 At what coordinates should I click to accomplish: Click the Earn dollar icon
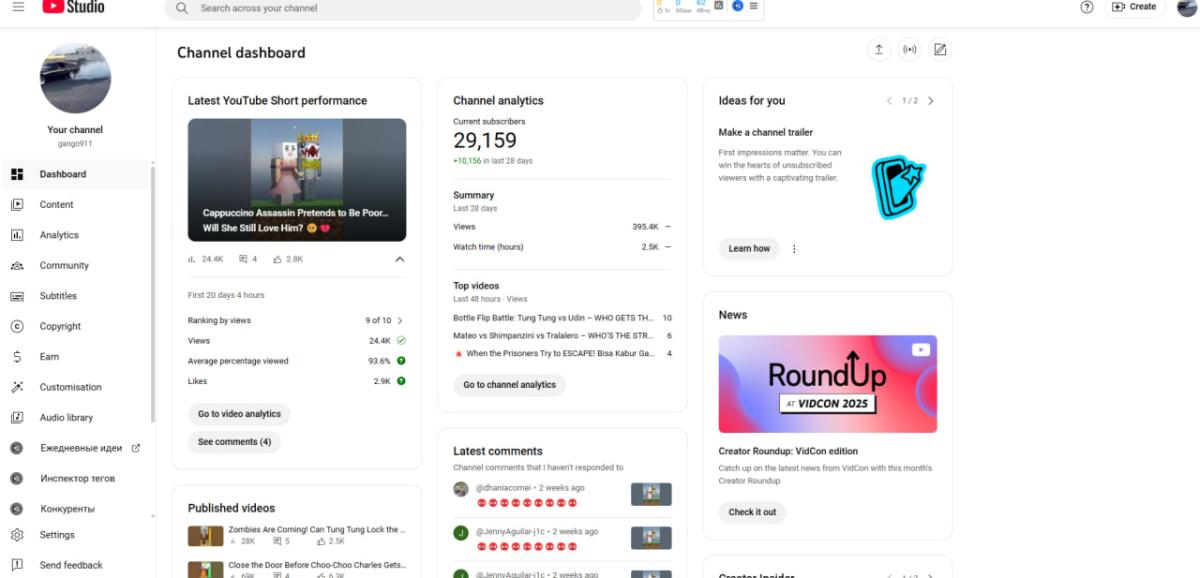[17, 357]
